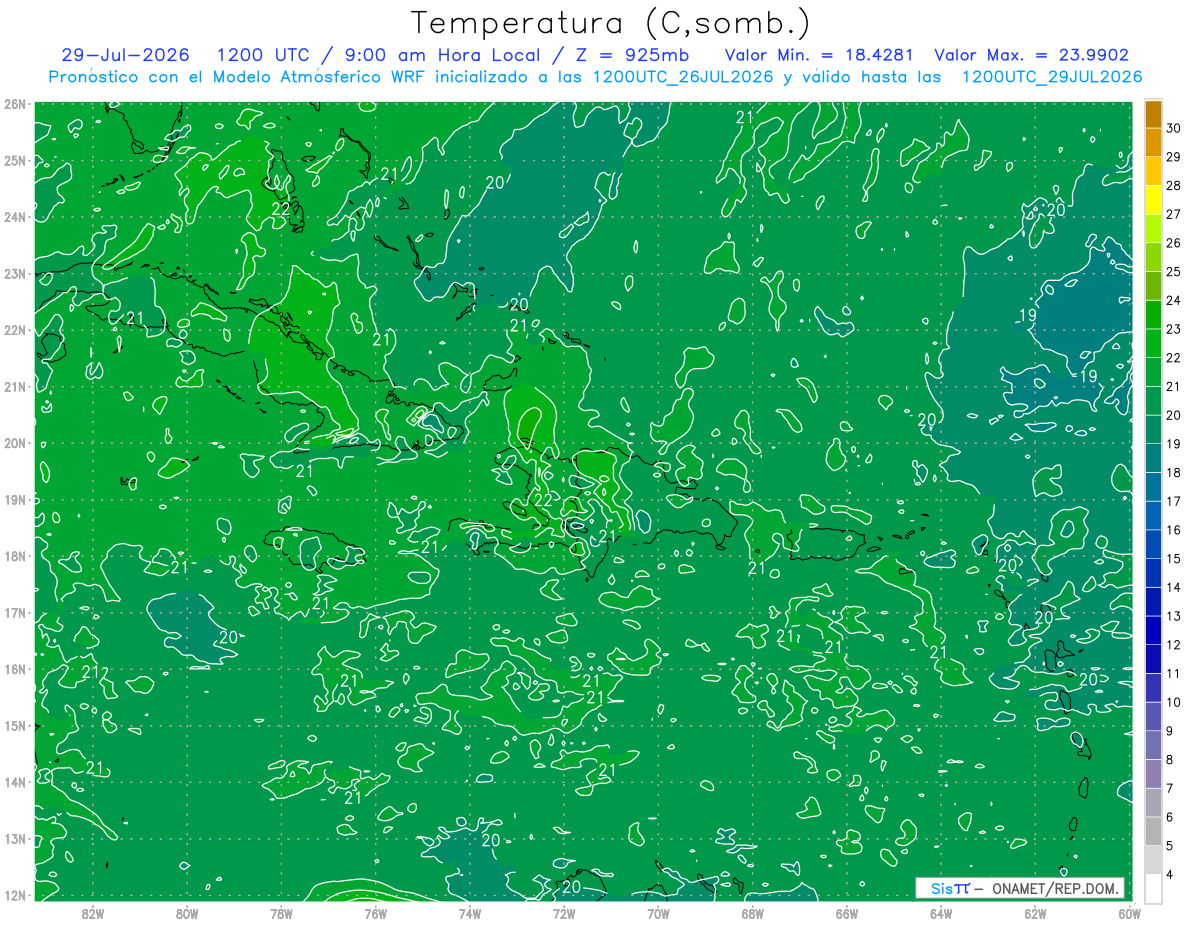Screen dimensions: 1200x927
Task: Click the "26N" latitude axis label
Action: [x=15, y=104]
